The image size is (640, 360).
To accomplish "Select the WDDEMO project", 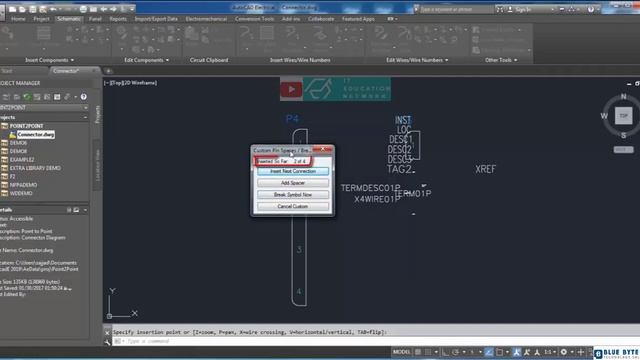I will (21, 193).
